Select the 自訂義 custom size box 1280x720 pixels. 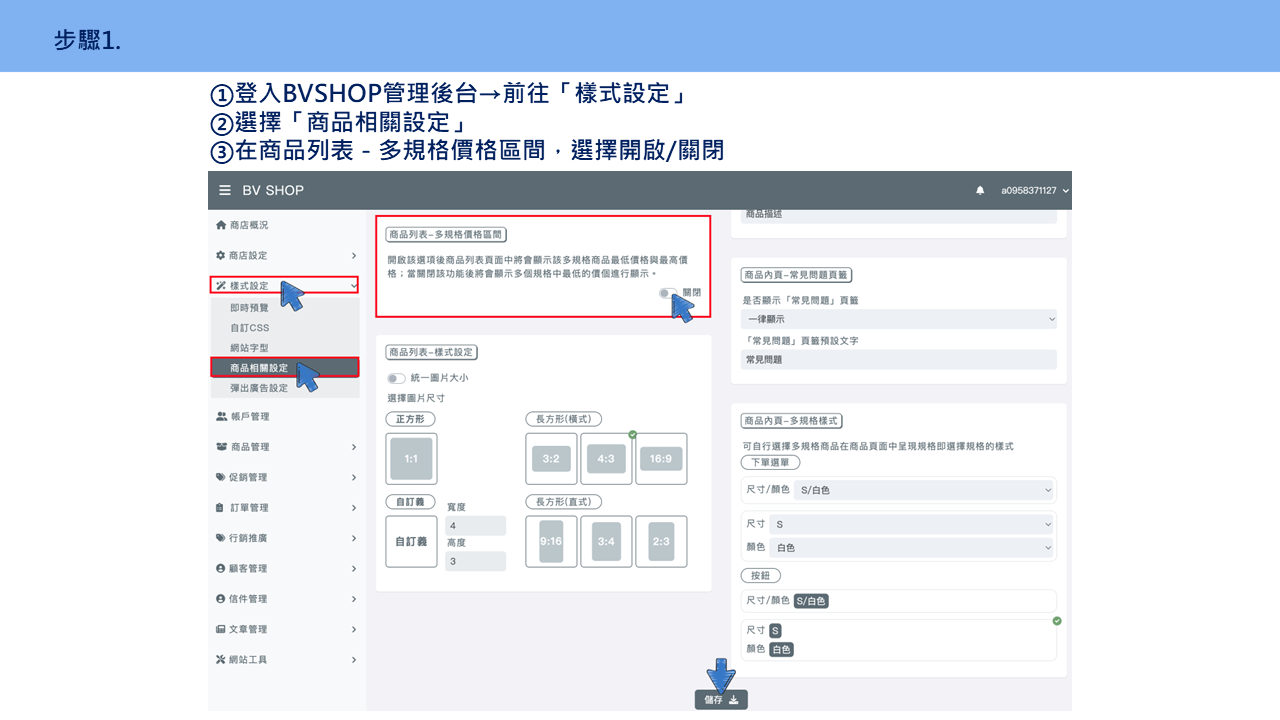[x=411, y=542]
